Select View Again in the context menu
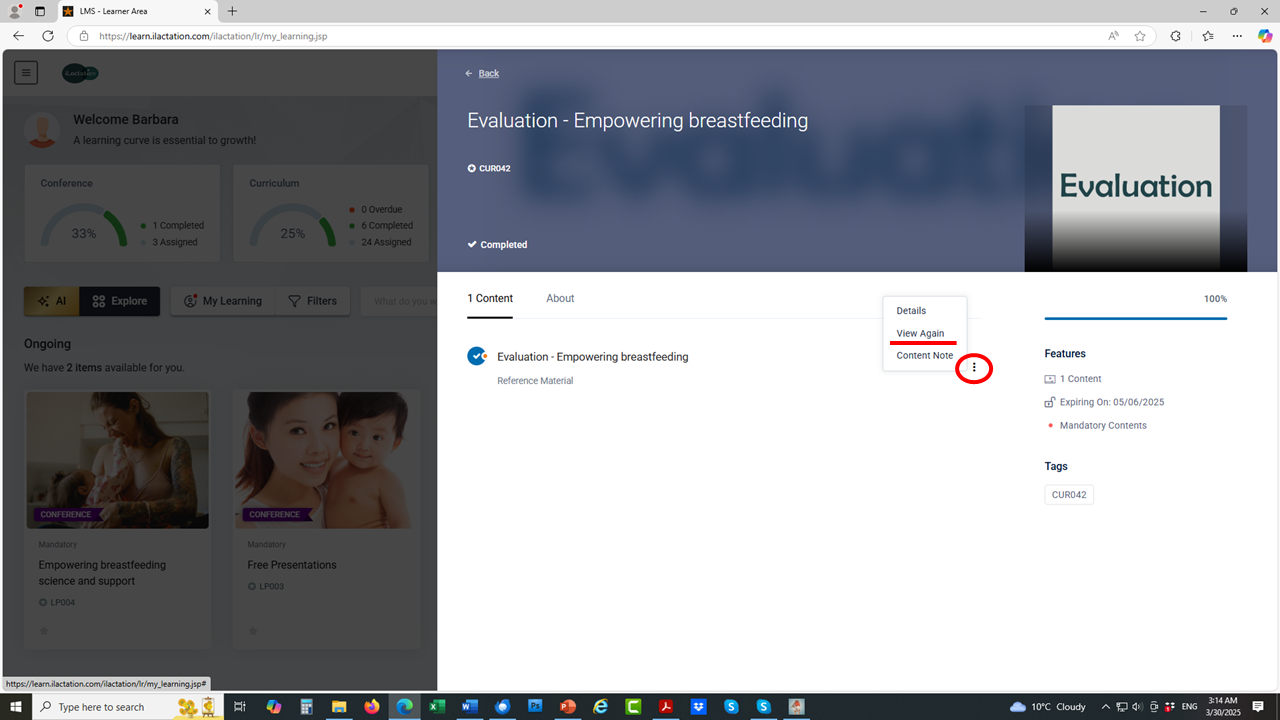 920,333
